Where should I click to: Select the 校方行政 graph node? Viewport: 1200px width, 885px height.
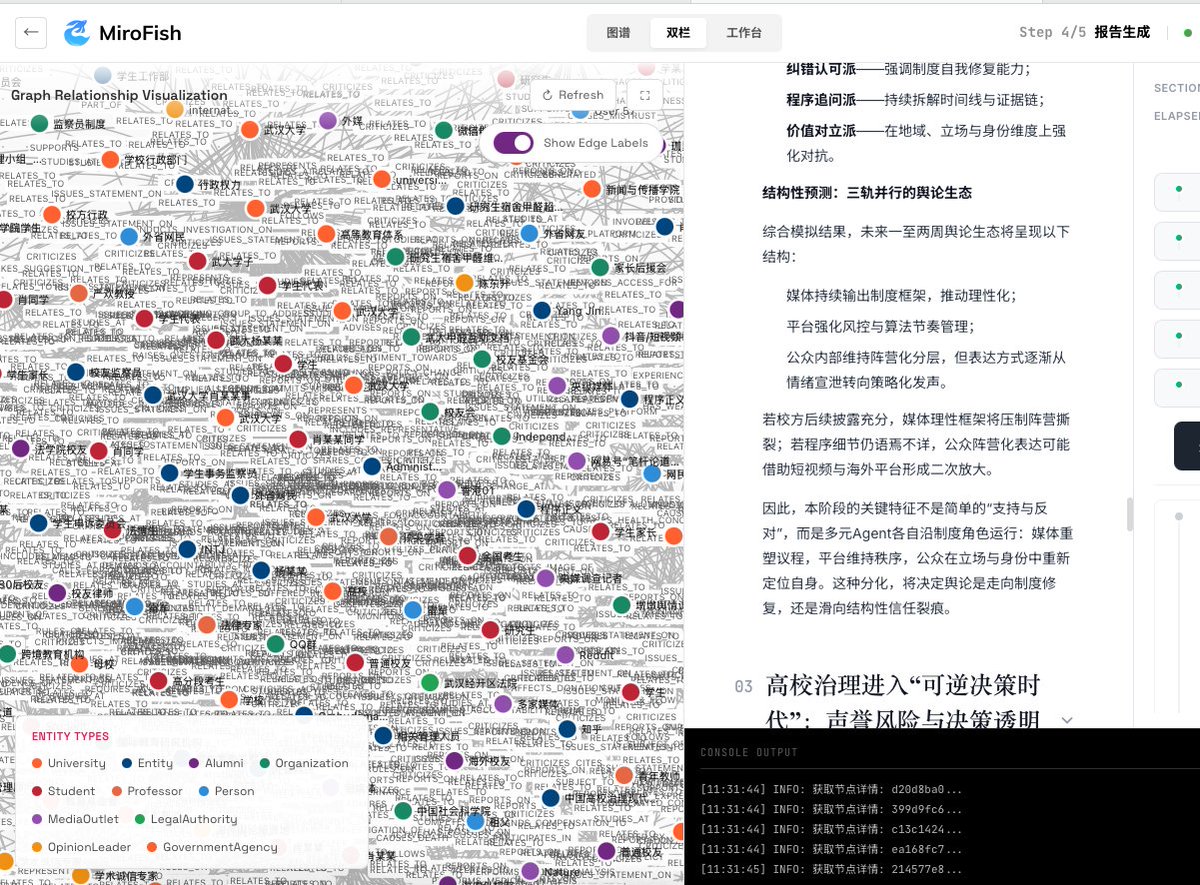tap(51, 214)
